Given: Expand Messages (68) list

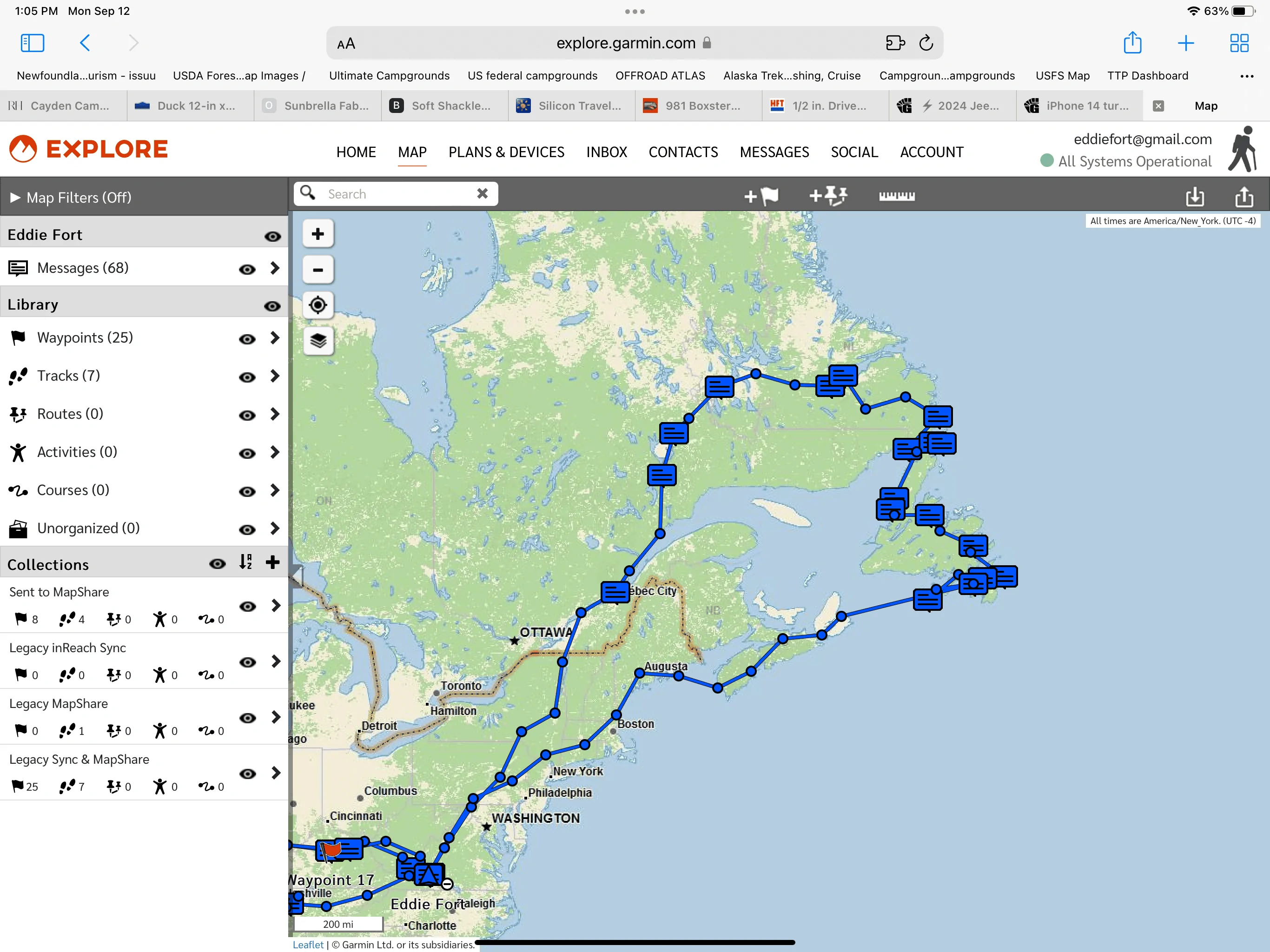Looking at the screenshot, I should (x=275, y=268).
